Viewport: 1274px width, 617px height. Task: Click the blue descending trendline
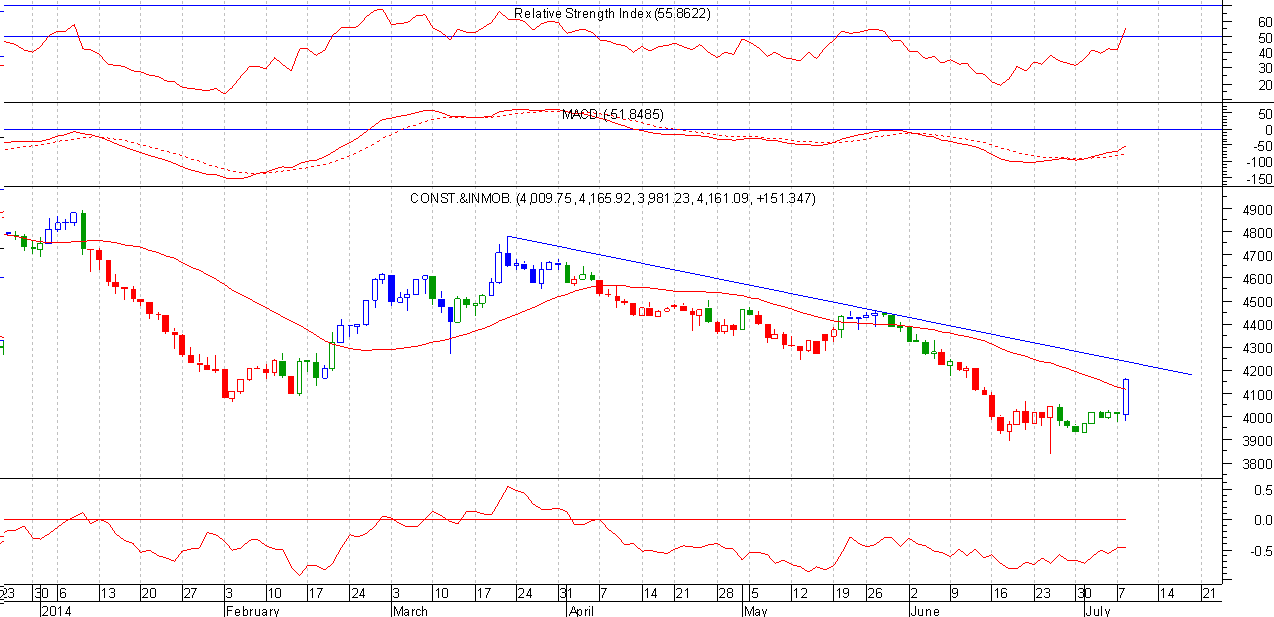click(x=850, y=306)
